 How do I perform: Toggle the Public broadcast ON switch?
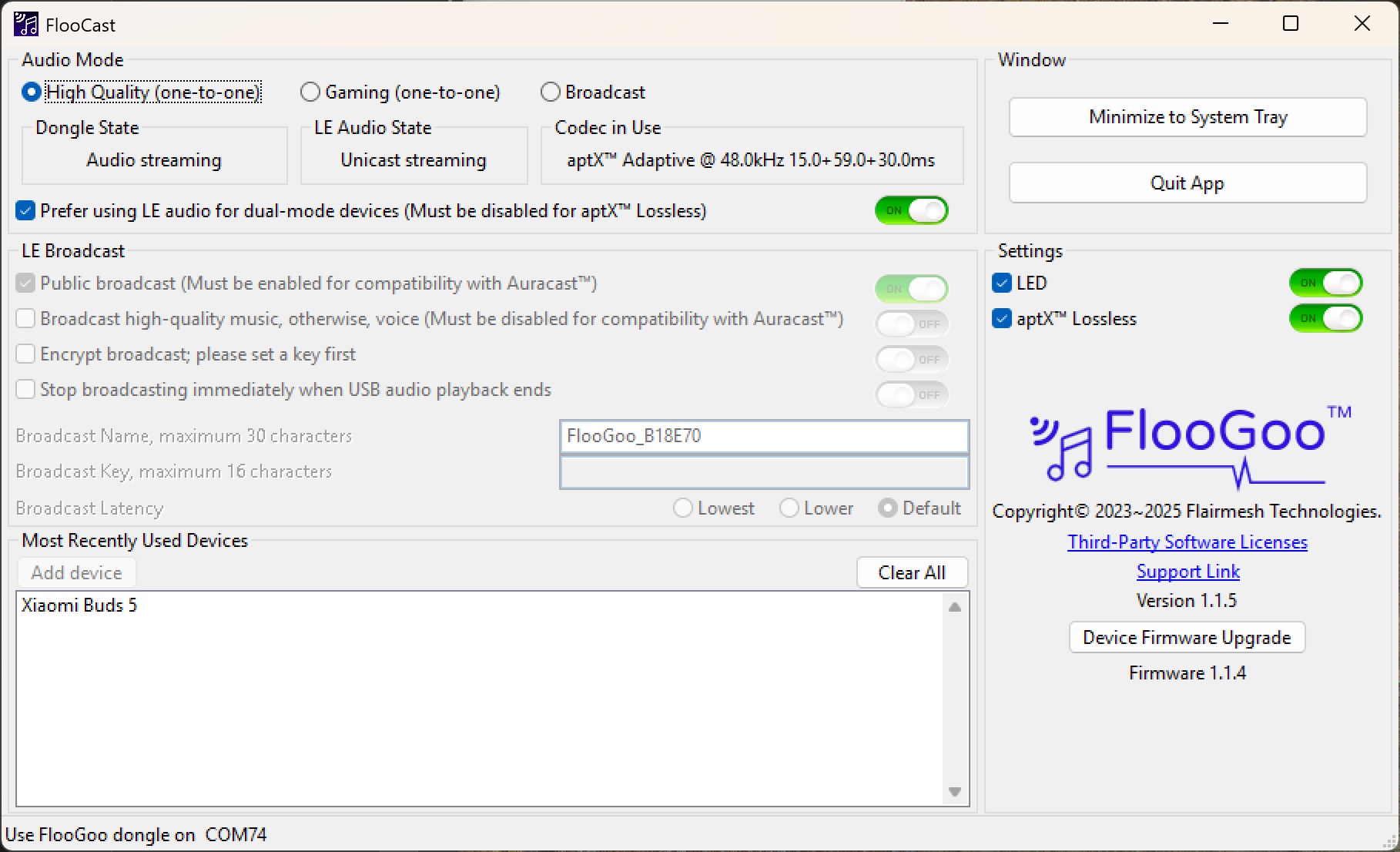coord(911,289)
